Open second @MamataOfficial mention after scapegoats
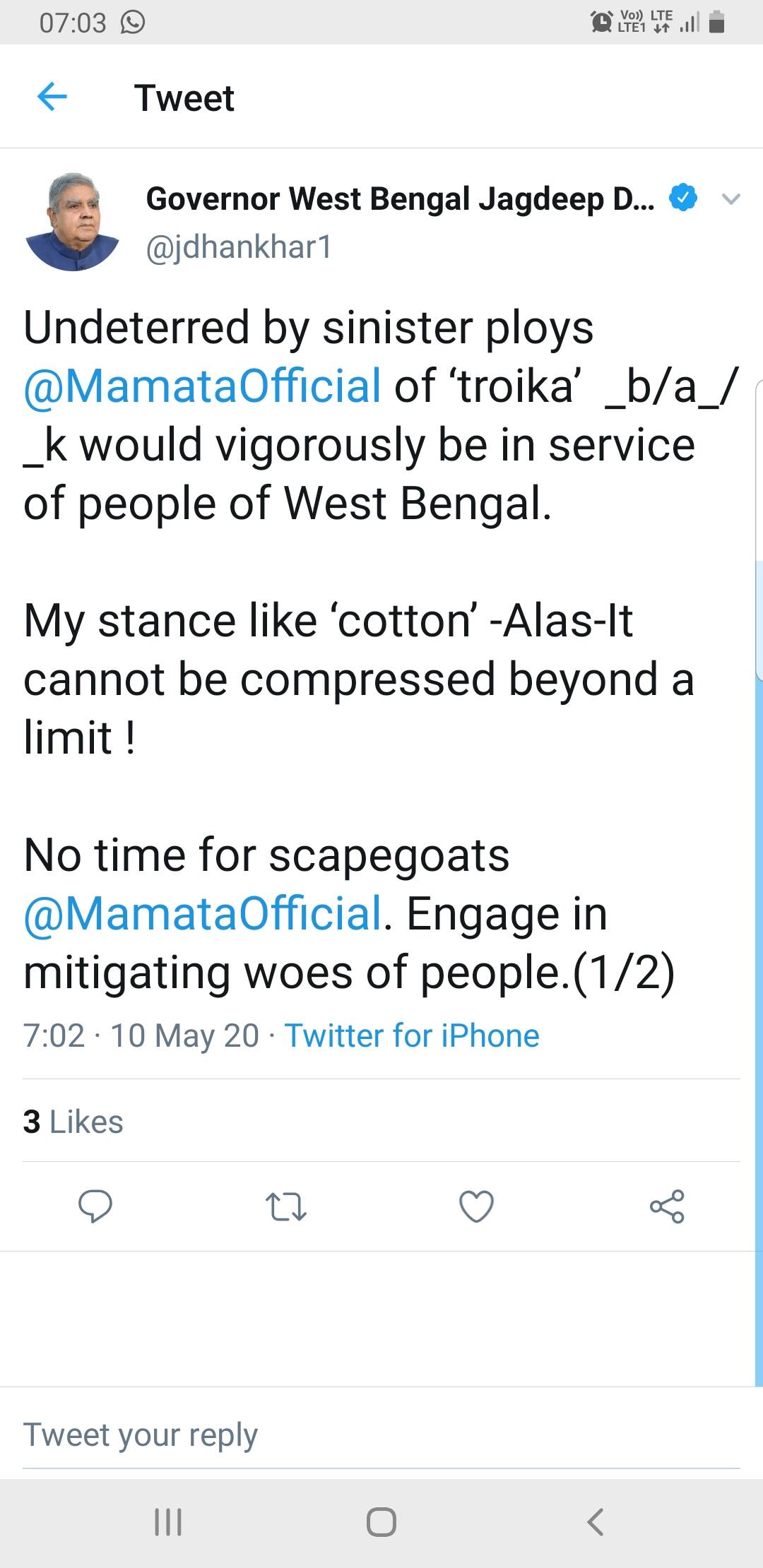The image size is (763, 1568). (202, 913)
